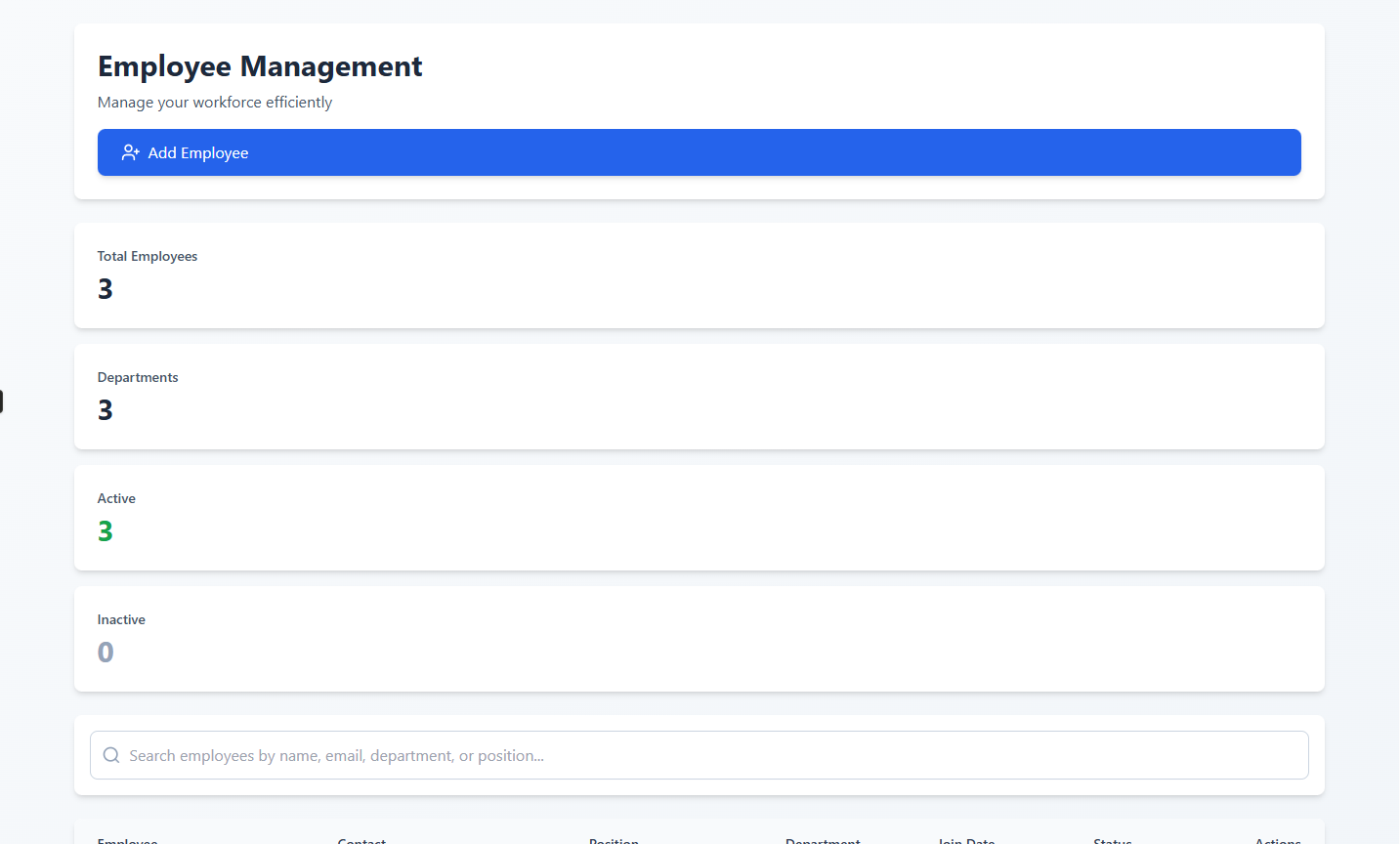Click the magnifying glass in the search bar
The width and height of the screenshot is (1400, 844).
[110, 754]
